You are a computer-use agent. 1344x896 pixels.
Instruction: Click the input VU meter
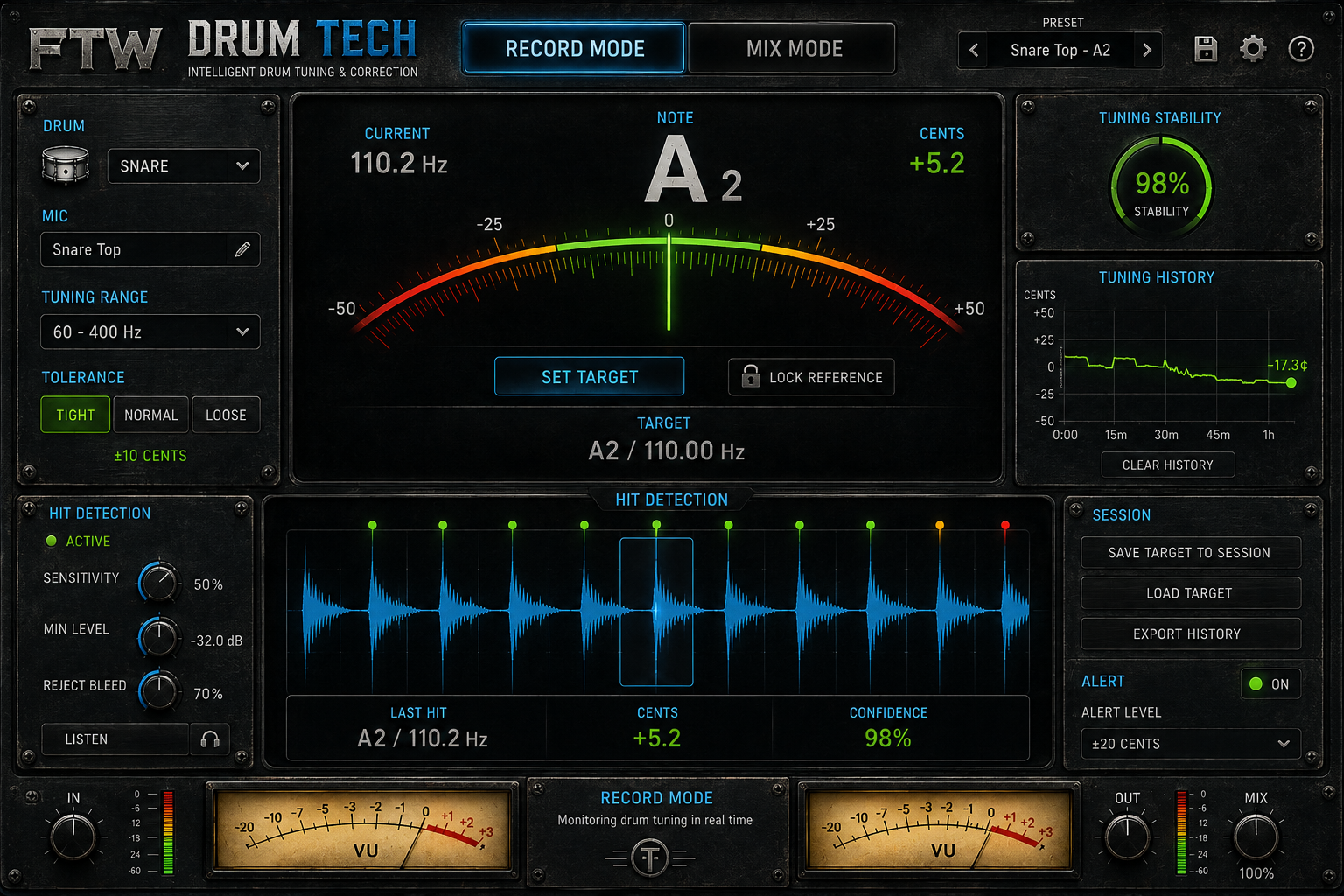pos(362,829)
